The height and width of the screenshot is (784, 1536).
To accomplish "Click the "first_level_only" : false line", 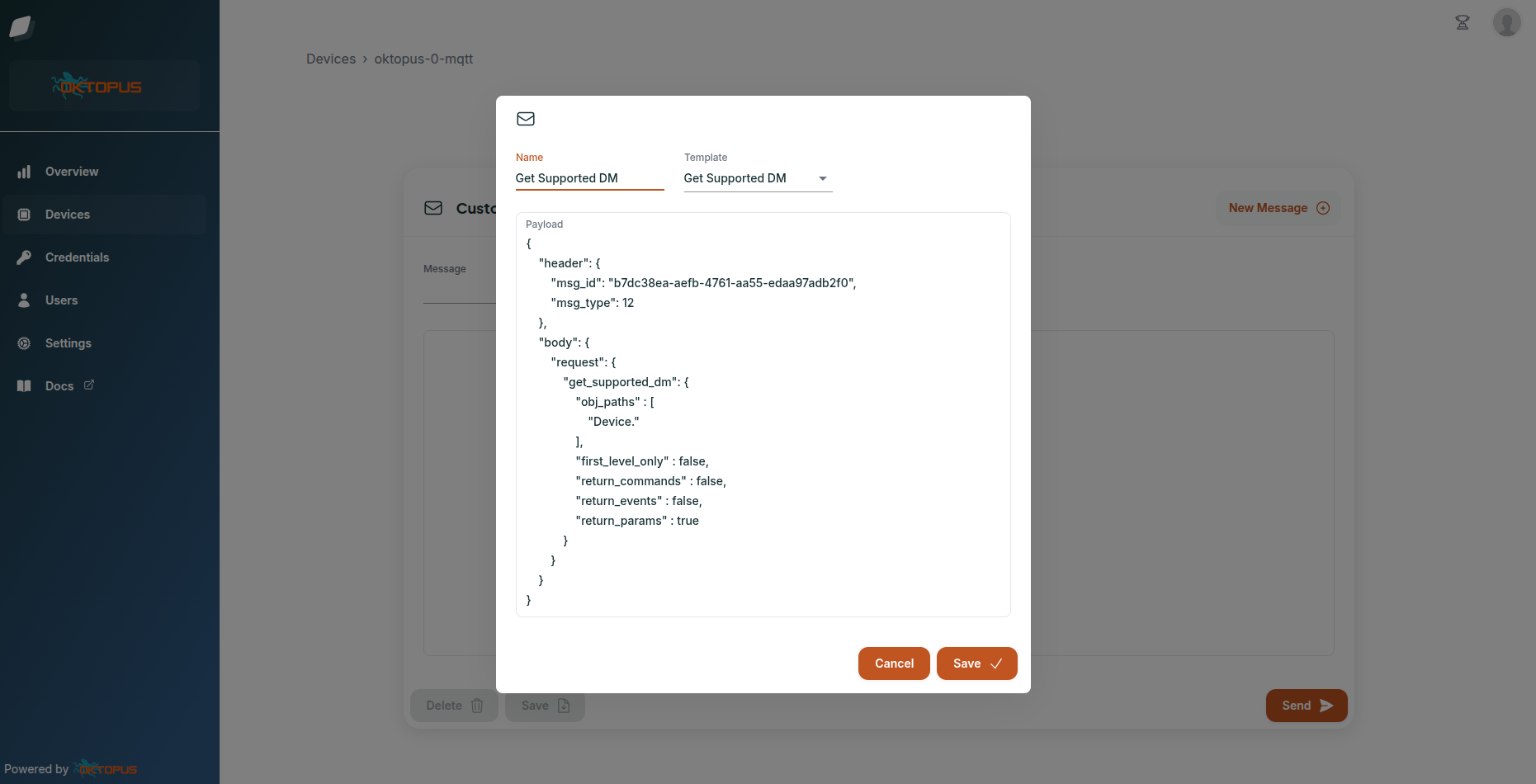I will tap(642, 461).
